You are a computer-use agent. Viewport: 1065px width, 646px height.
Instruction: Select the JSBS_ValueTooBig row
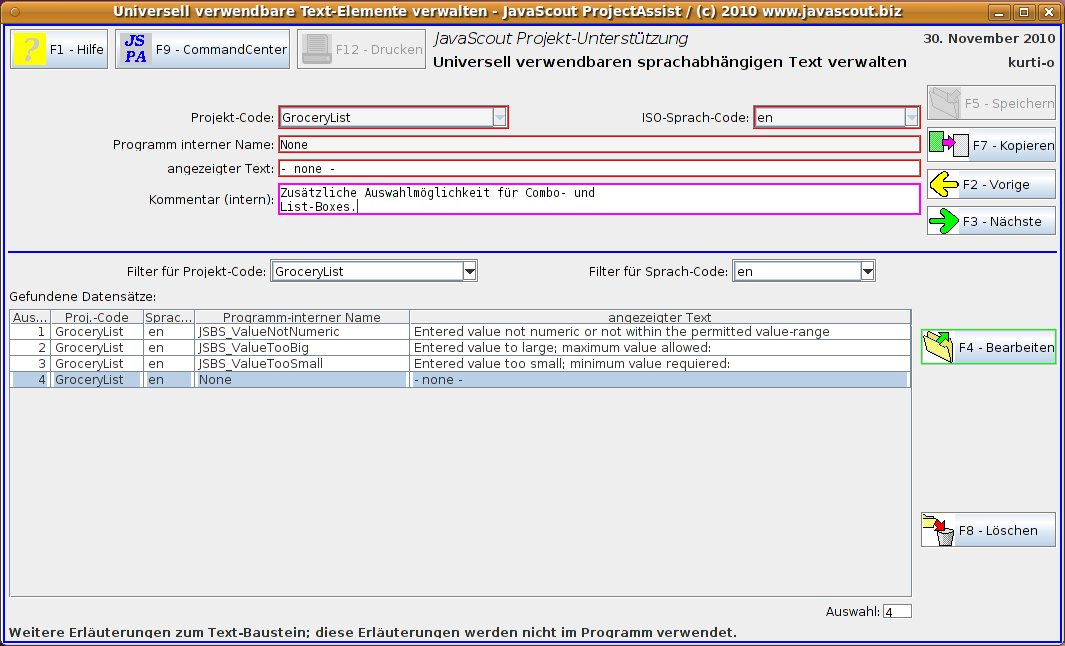click(x=300, y=347)
